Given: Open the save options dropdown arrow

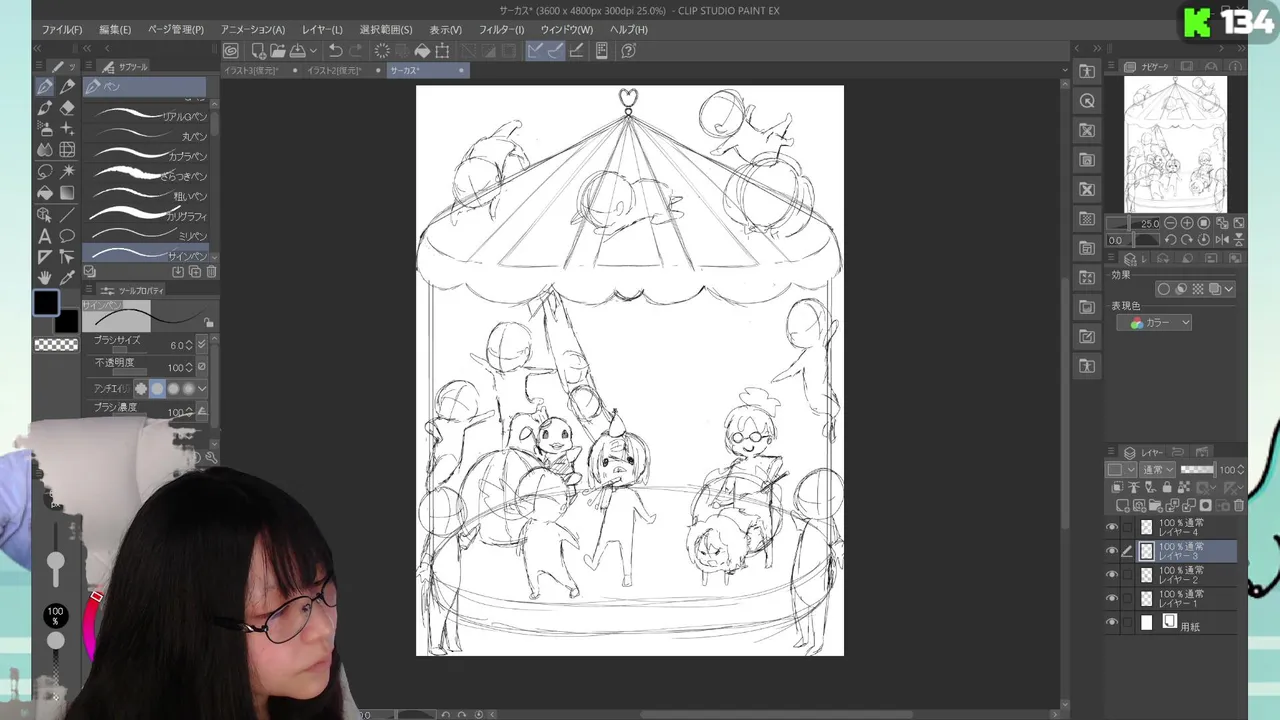Looking at the screenshot, I should (313, 51).
